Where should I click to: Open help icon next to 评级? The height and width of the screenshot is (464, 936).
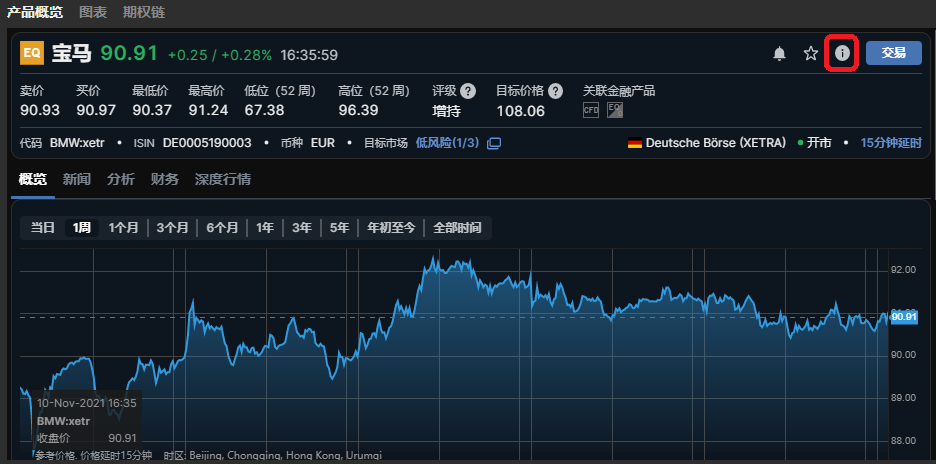pyautogui.click(x=468, y=91)
